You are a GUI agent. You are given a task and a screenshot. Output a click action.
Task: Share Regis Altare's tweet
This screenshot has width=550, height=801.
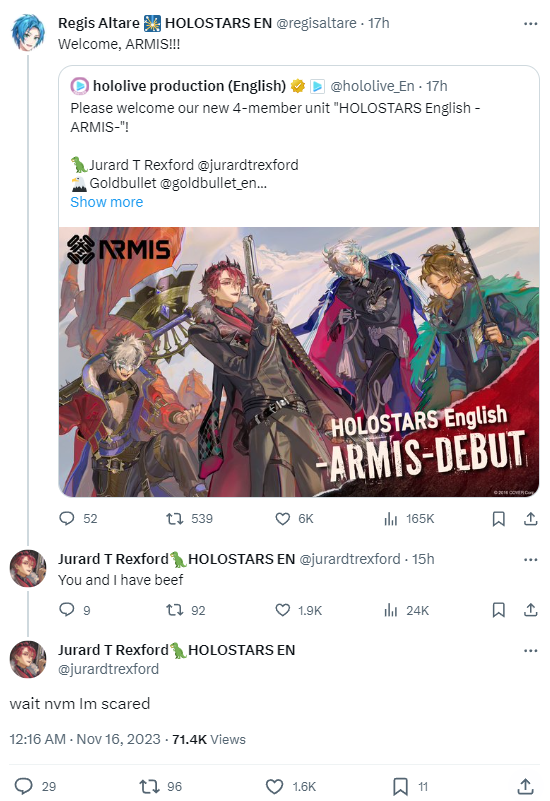click(x=531, y=519)
